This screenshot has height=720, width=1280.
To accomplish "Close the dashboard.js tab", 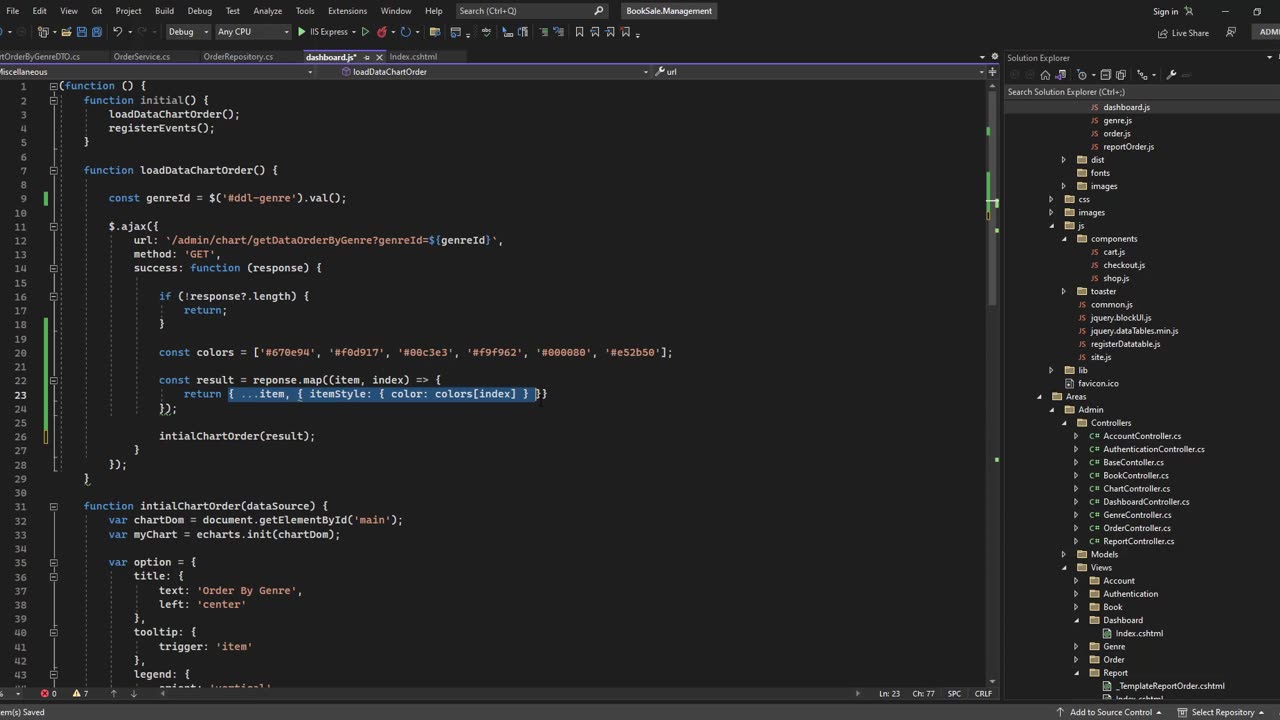I will point(380,57).
